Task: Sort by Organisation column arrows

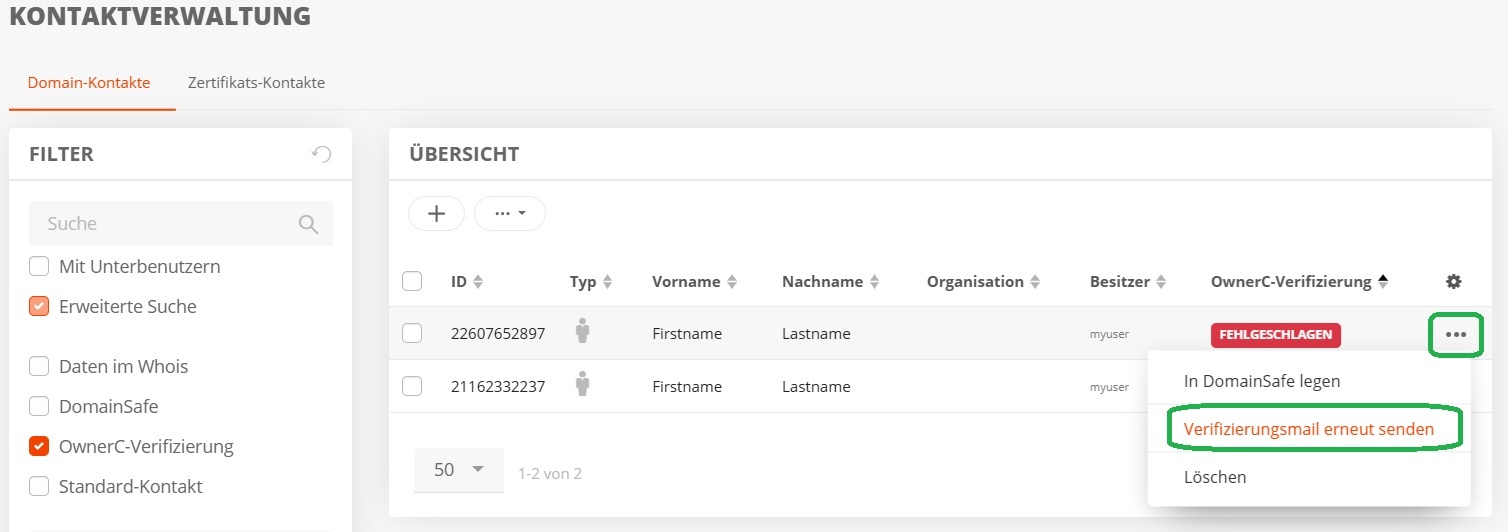Action: (1035, 282)
